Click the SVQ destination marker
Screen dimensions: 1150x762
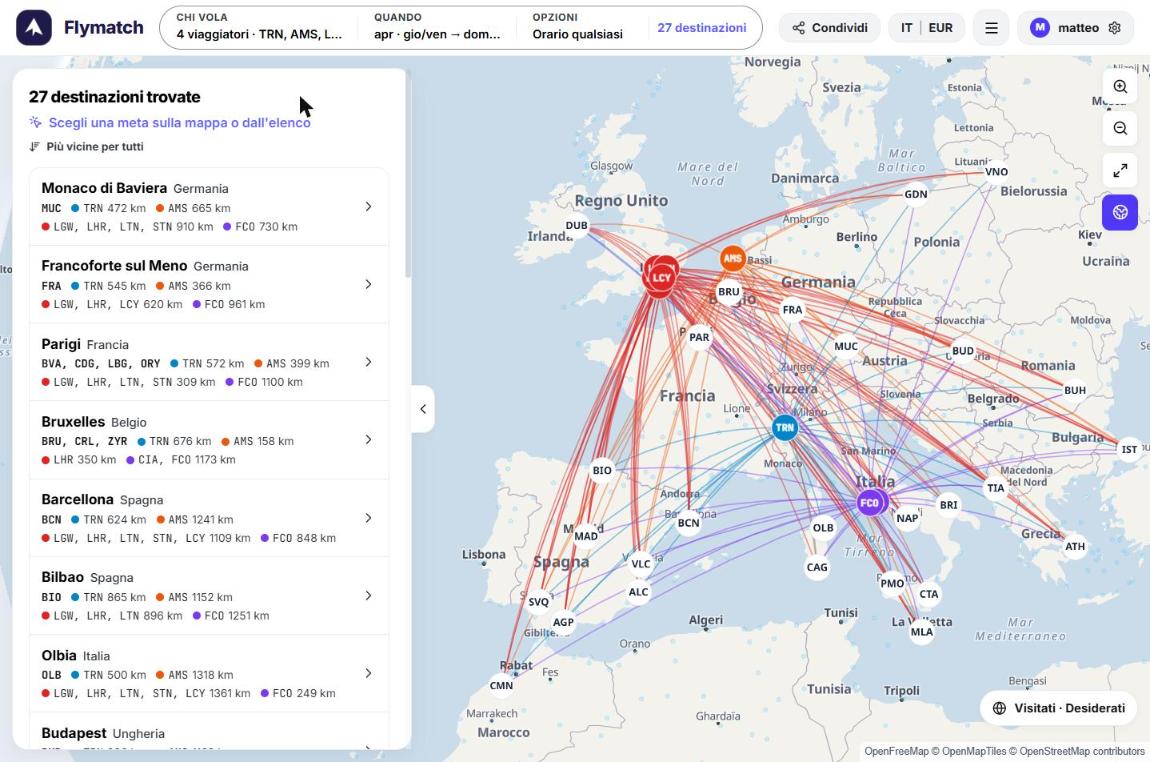[x=538, y=602]
